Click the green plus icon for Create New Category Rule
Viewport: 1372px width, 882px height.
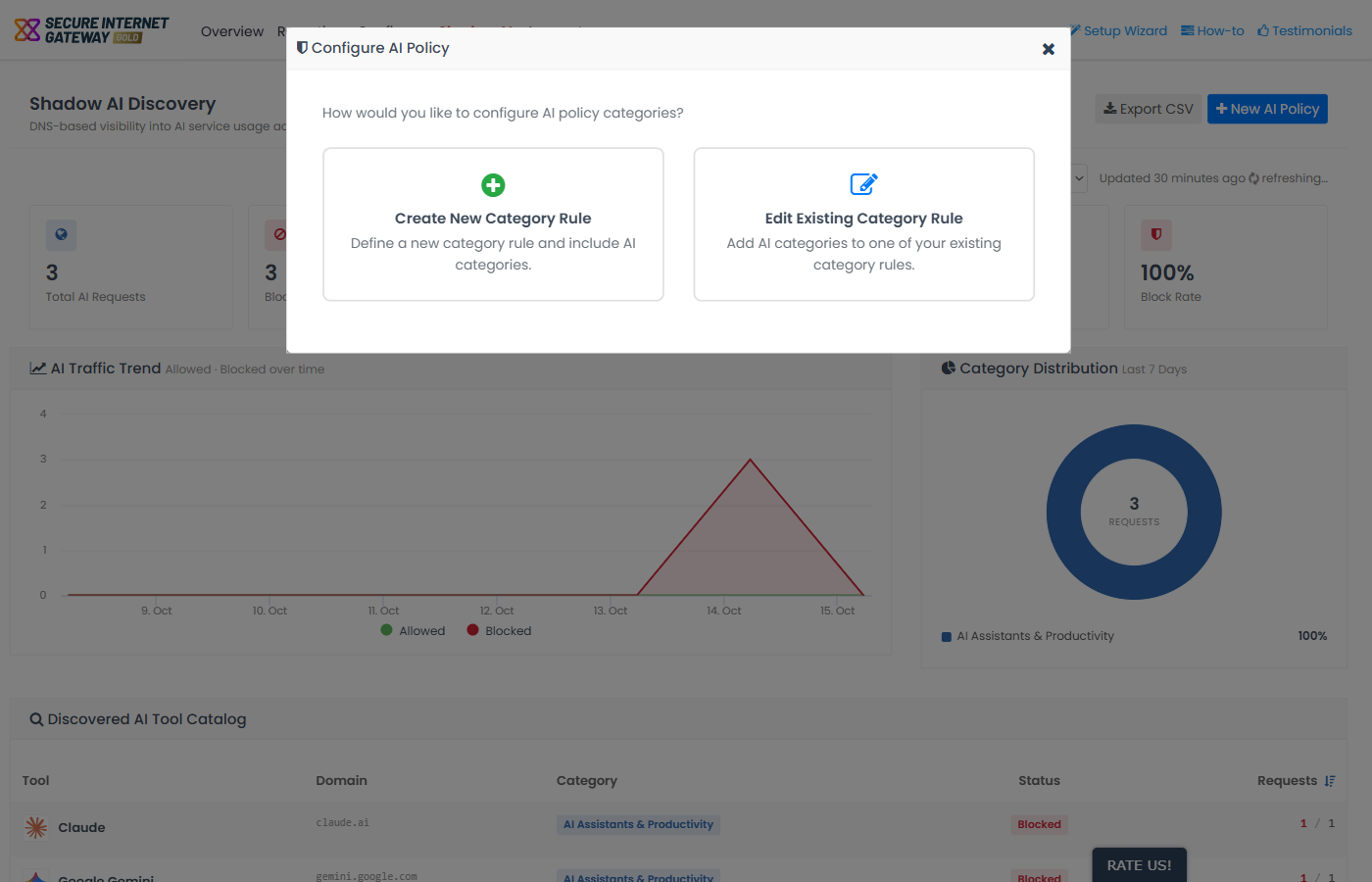point(493,185)
